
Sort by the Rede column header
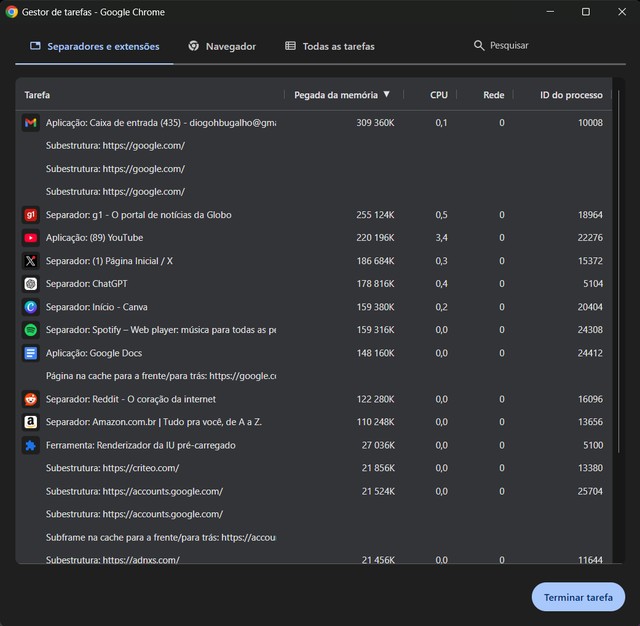(493, 95)
